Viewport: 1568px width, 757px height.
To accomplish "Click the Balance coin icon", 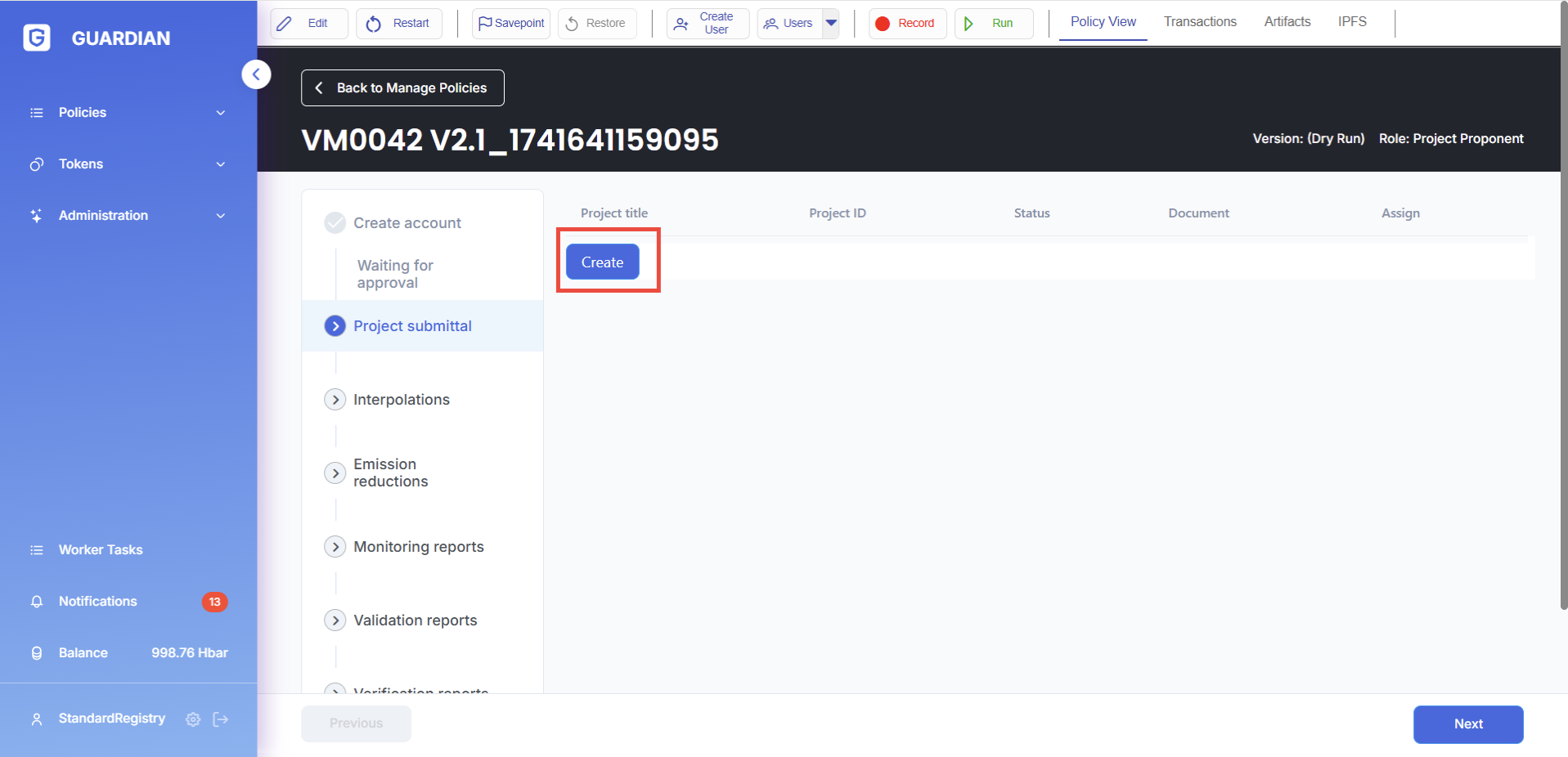I will 37,653.
